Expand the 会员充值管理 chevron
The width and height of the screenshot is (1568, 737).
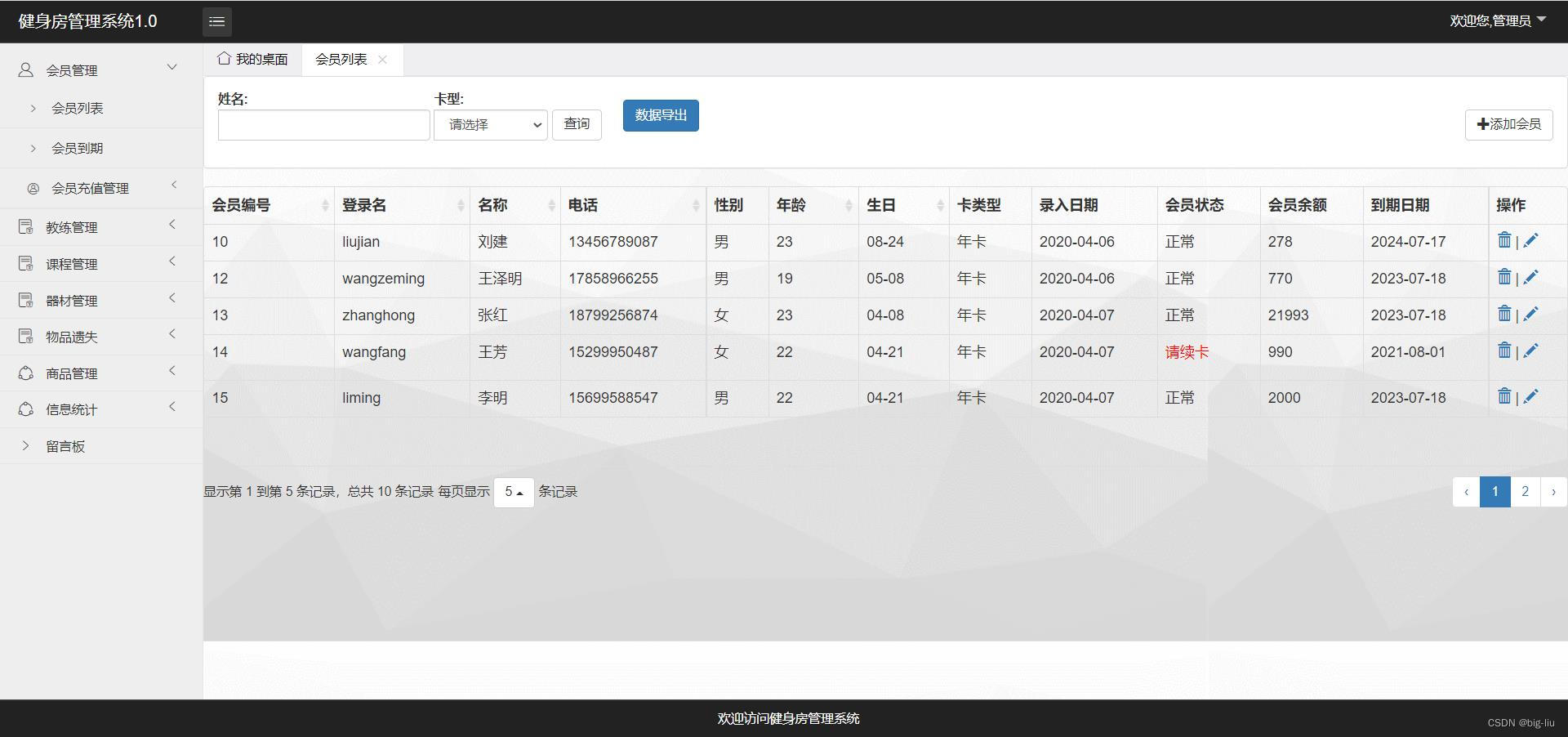coord(173,185)
